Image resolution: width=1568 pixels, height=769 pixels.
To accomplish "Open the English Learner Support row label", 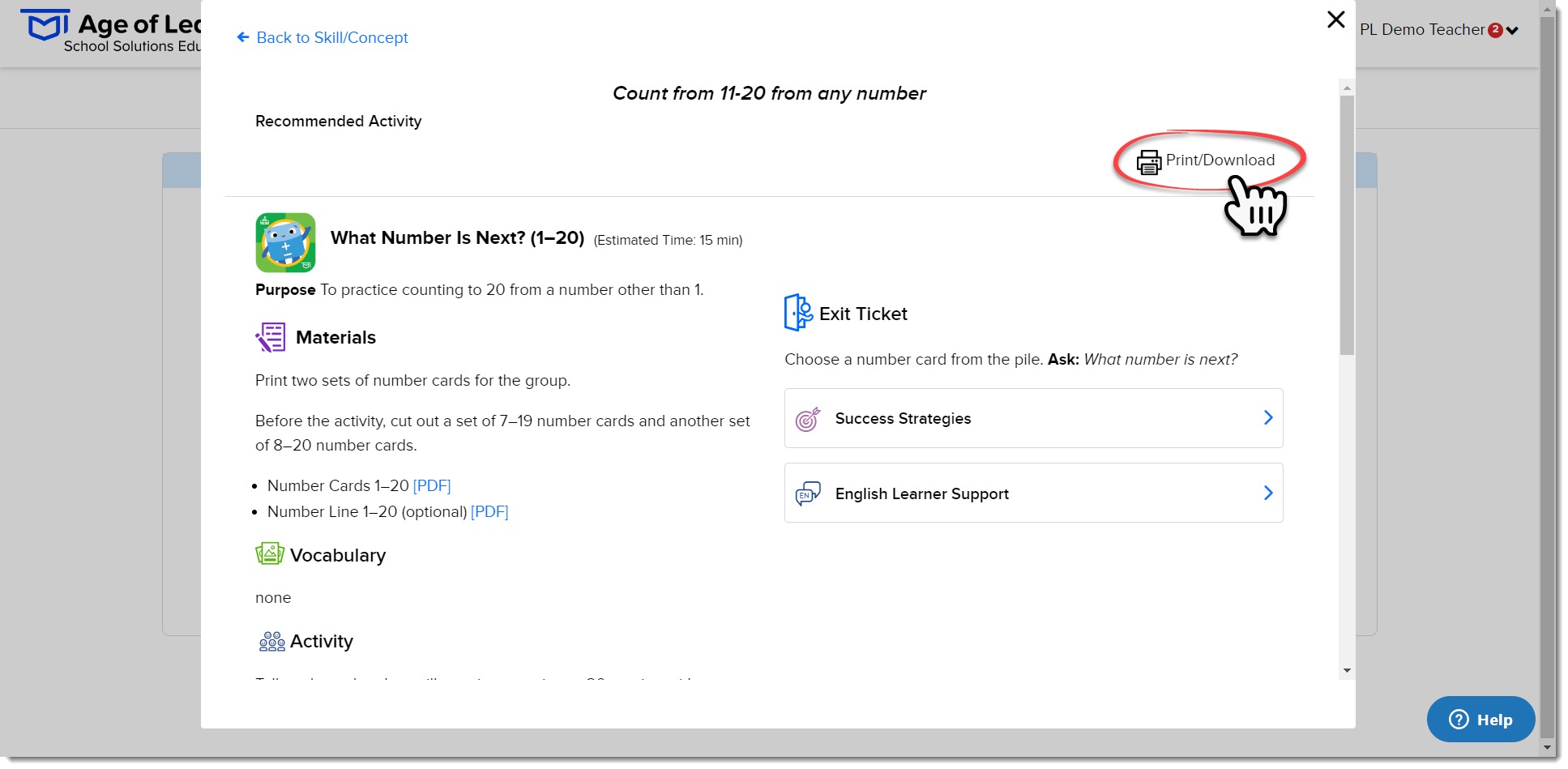I will tap(922, 493).
